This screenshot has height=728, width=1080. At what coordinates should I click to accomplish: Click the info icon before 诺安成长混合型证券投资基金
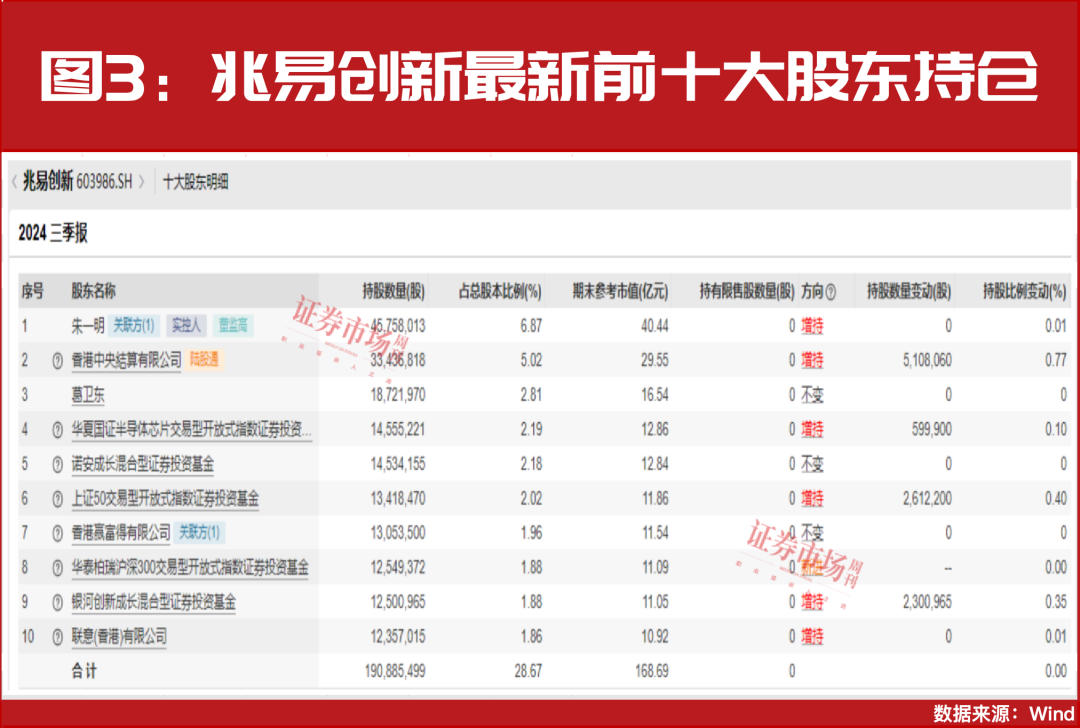click(58, 465)
